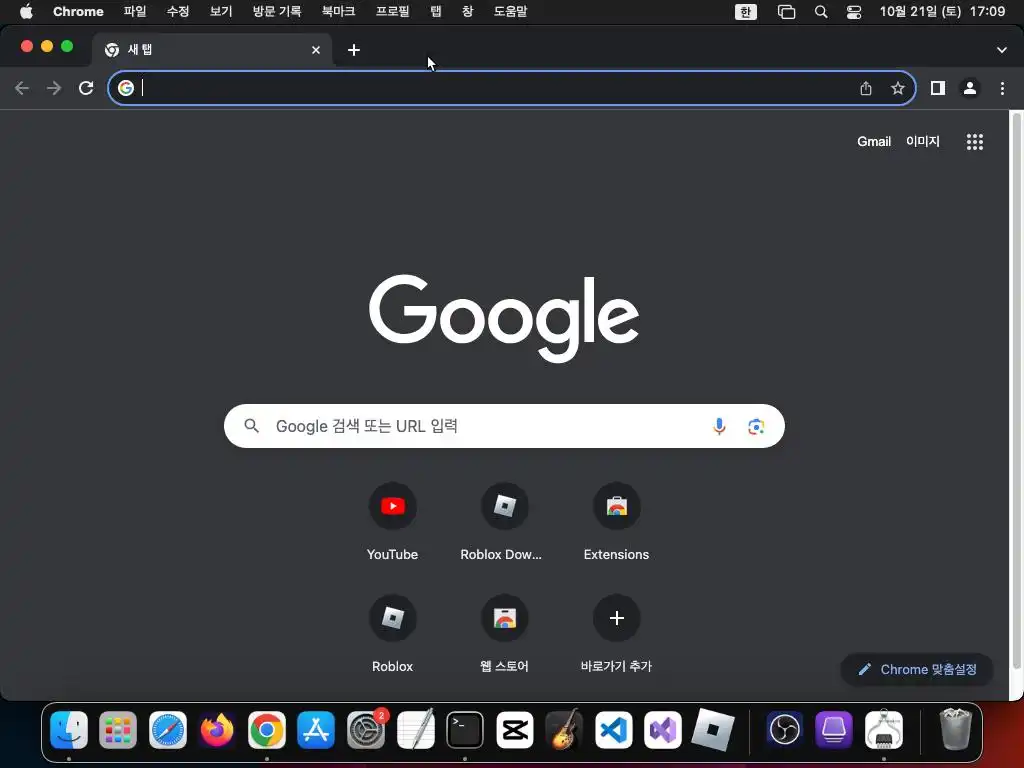Open the 프로필 menu
1024x768 pixels.
pos(392,11)
